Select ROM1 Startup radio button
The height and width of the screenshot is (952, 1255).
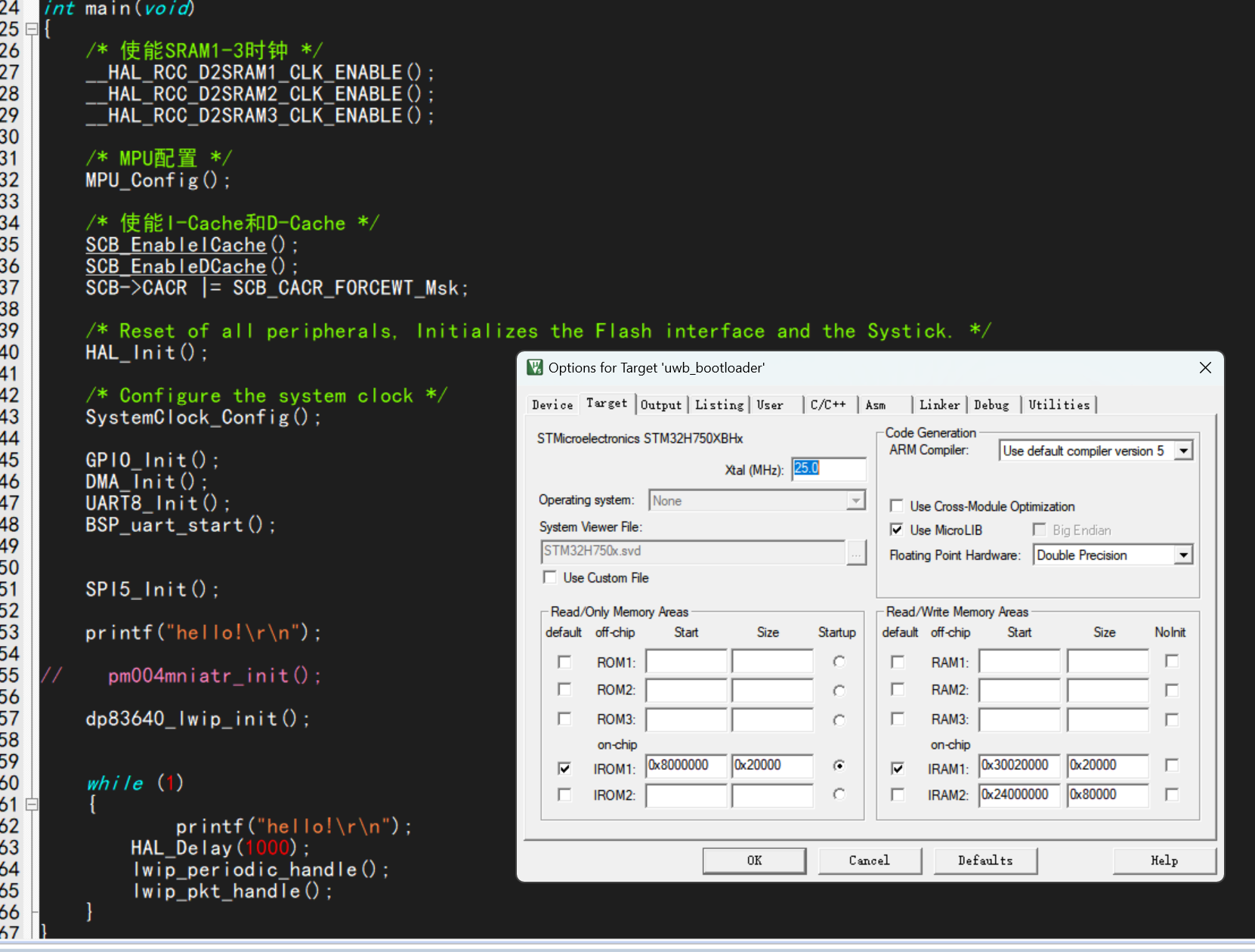(x=839, y=662)
